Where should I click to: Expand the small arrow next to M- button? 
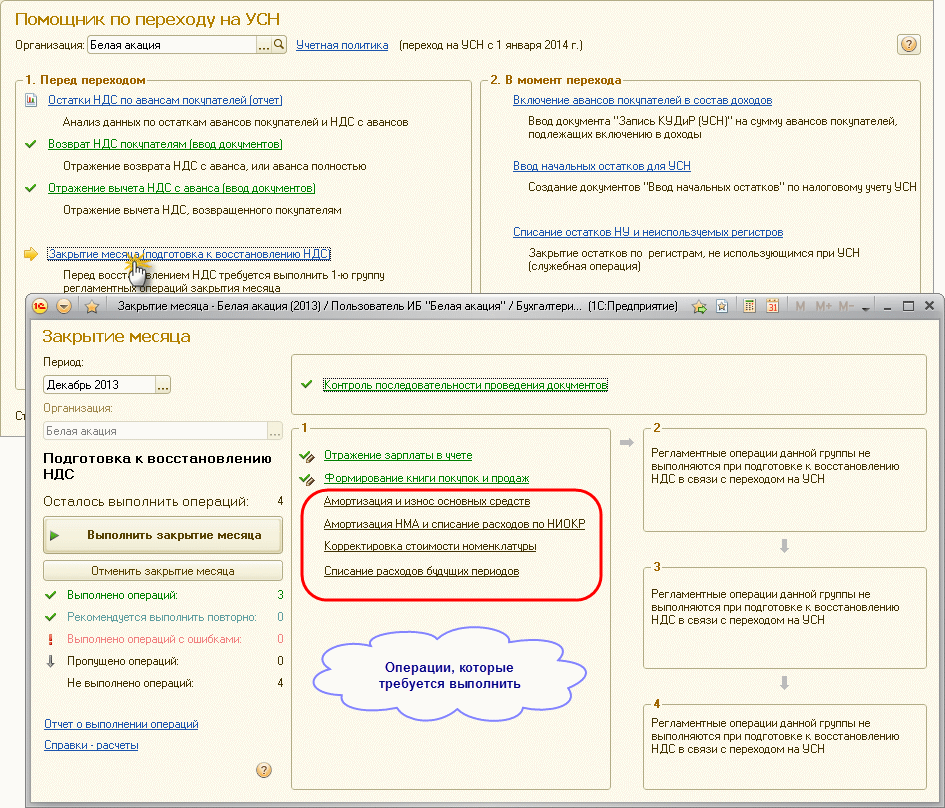865,308
